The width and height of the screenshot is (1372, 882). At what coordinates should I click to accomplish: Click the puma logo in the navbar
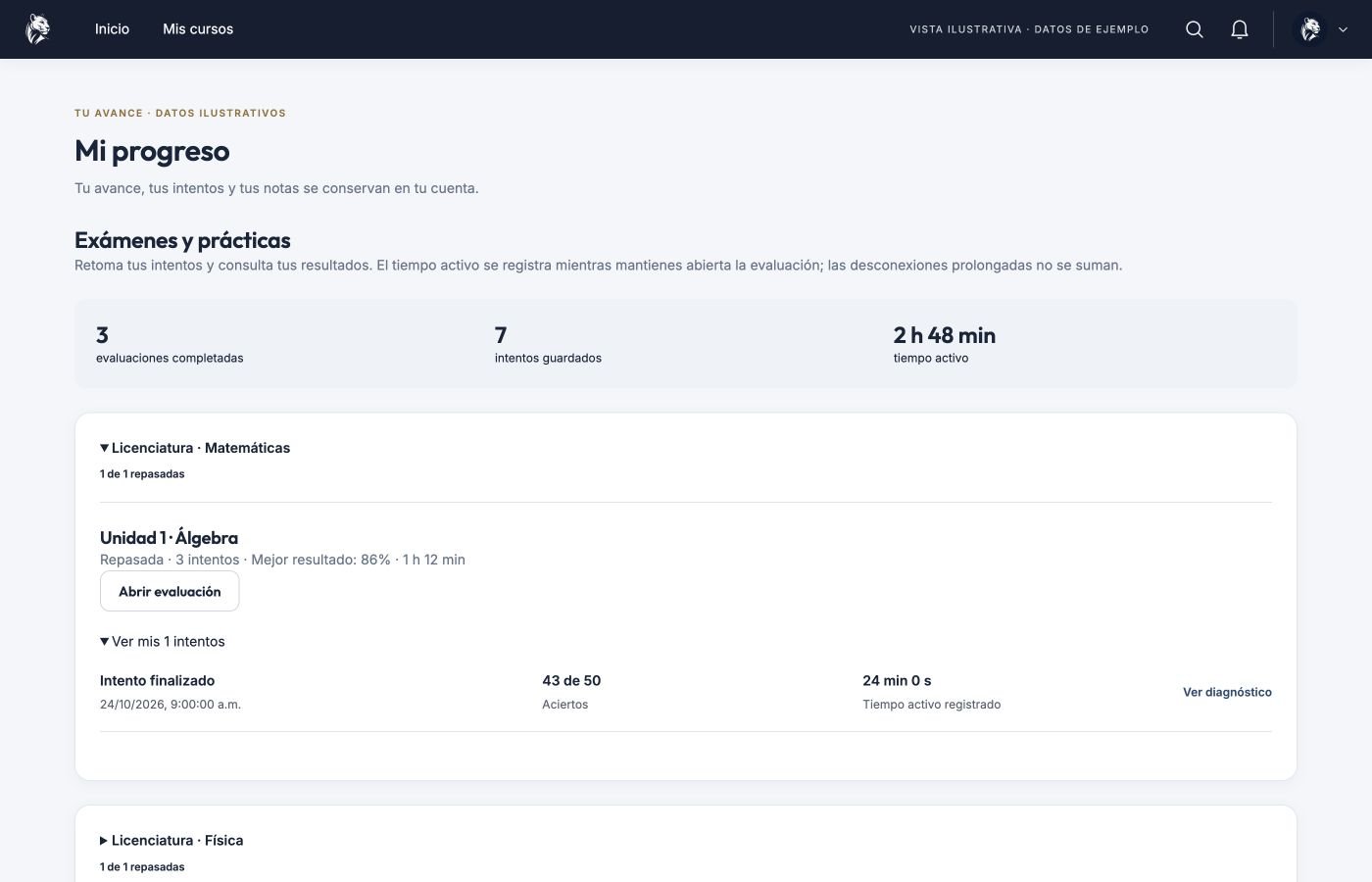[x=37, y=29]
